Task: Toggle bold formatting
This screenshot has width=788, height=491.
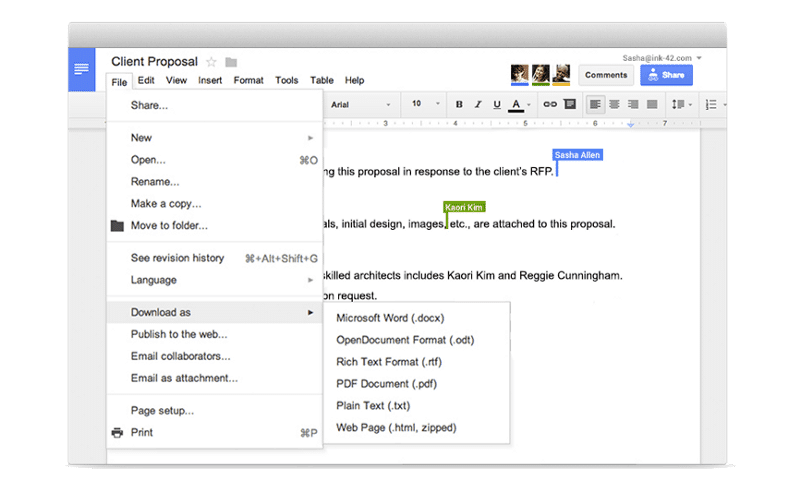Action: tap(459, 105)
